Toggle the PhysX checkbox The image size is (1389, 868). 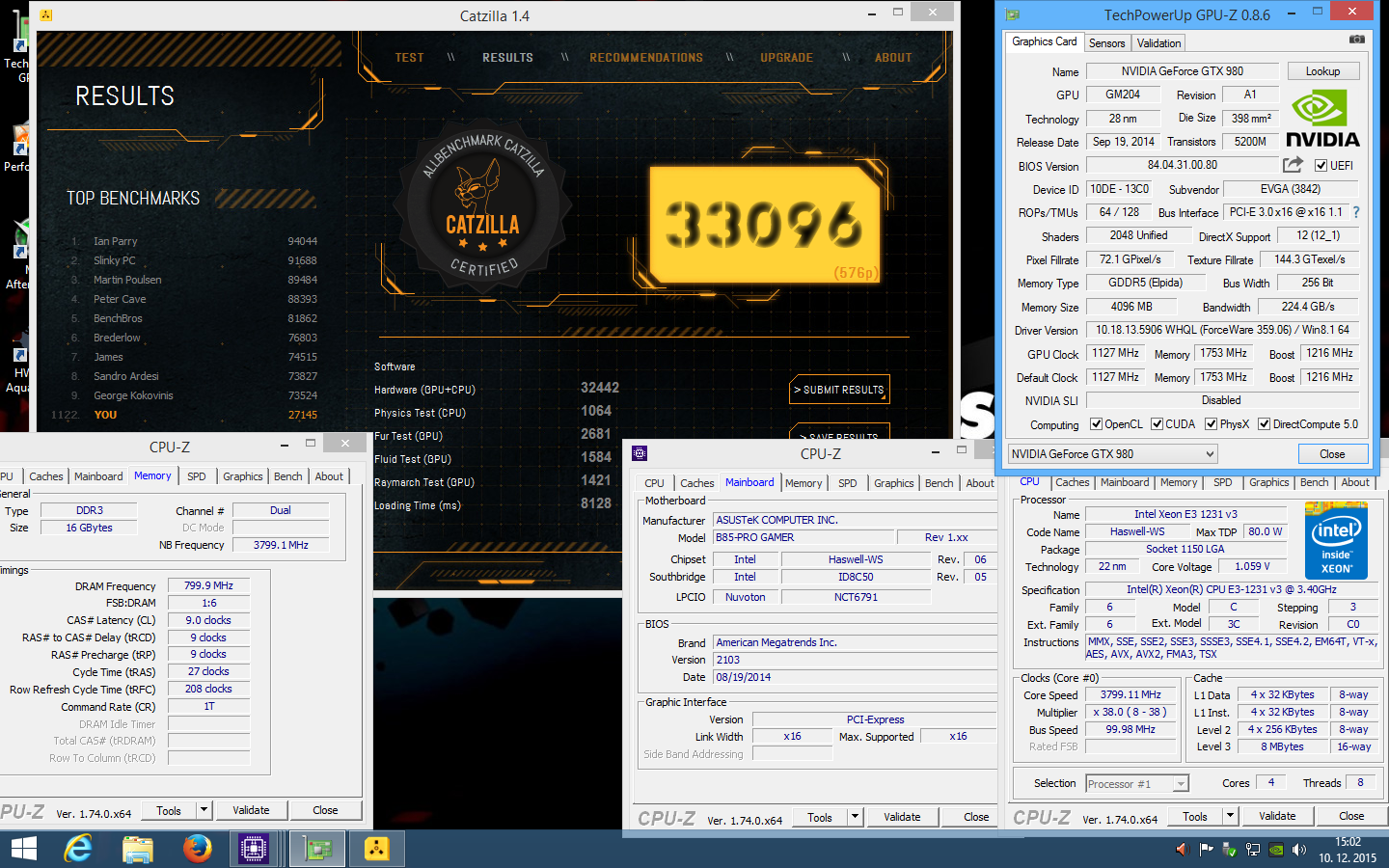point(1211,424)
